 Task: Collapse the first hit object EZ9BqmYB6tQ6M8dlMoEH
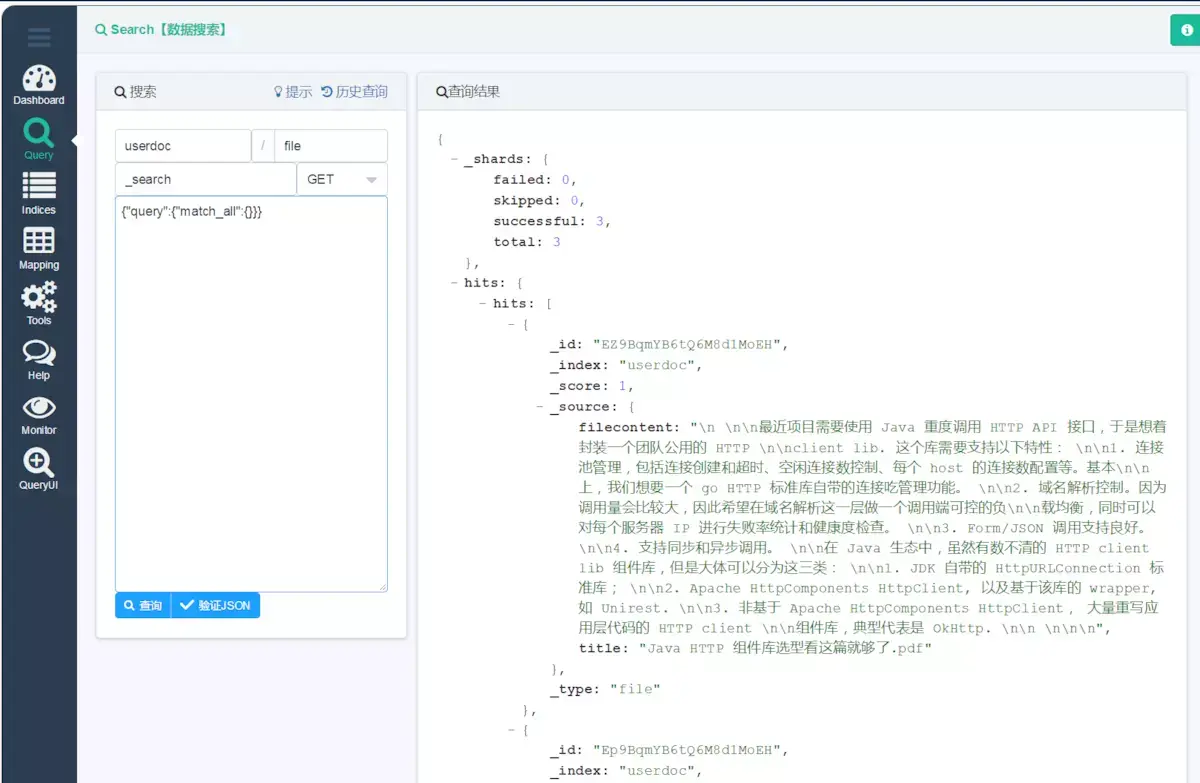point(512,325)
